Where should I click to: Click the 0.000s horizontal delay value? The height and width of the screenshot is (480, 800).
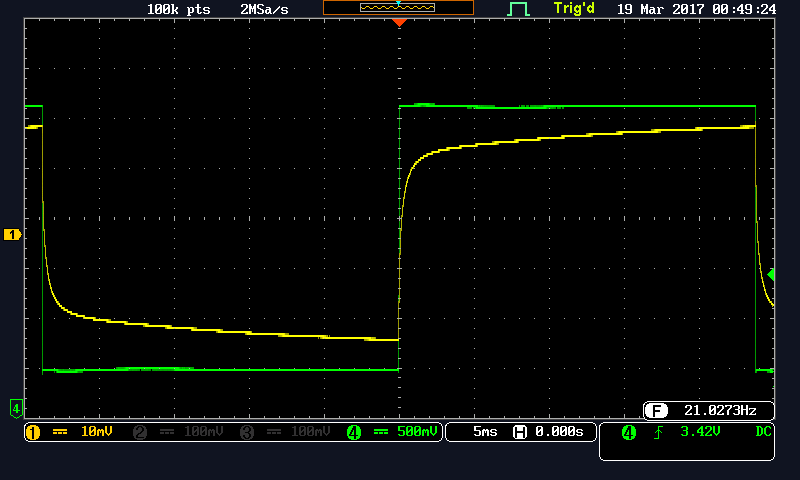pos(559,432)
